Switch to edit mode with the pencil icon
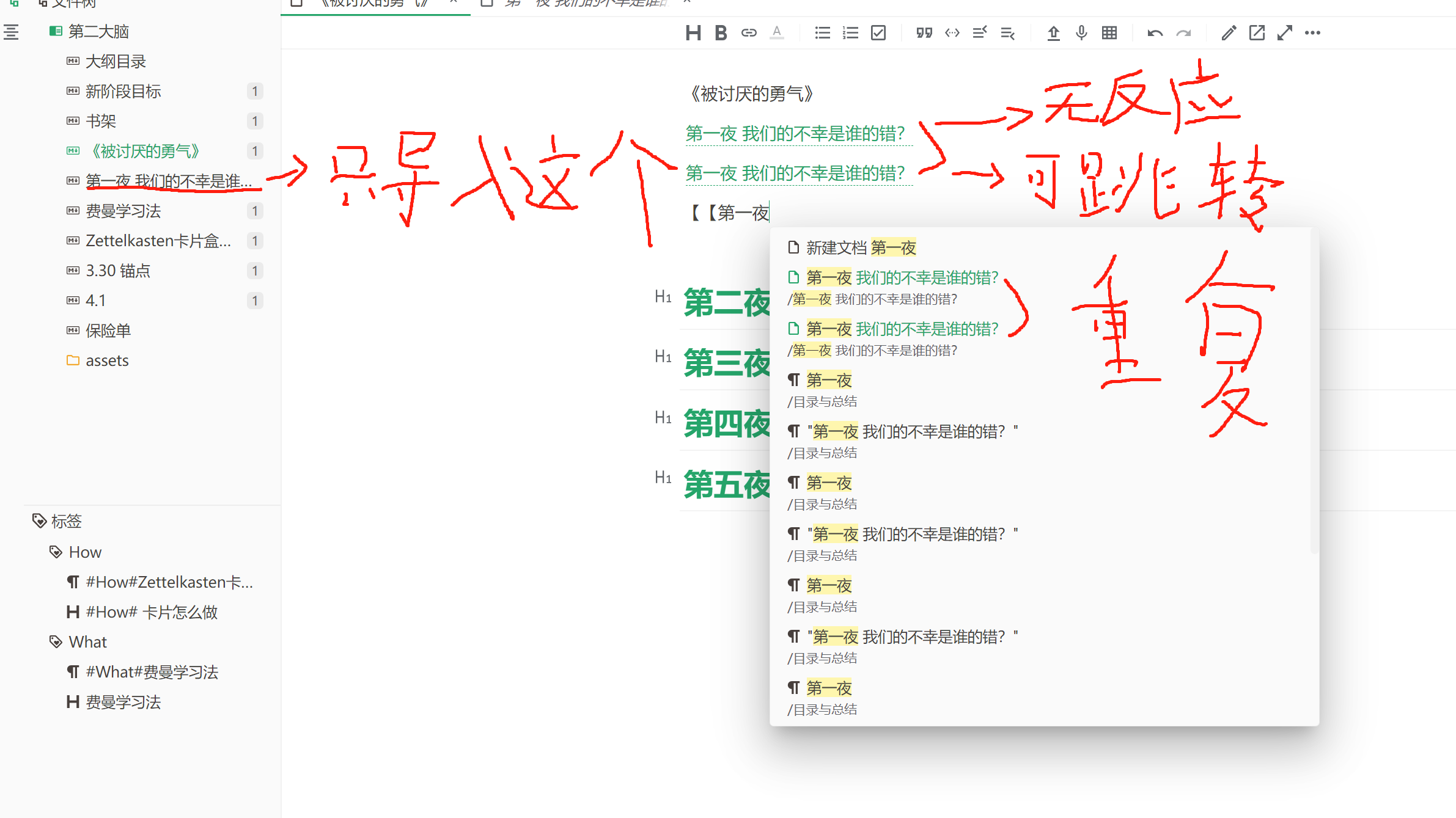Image resolution: width=1456 pixels, height=818 pixels. tap(1229, 33)
